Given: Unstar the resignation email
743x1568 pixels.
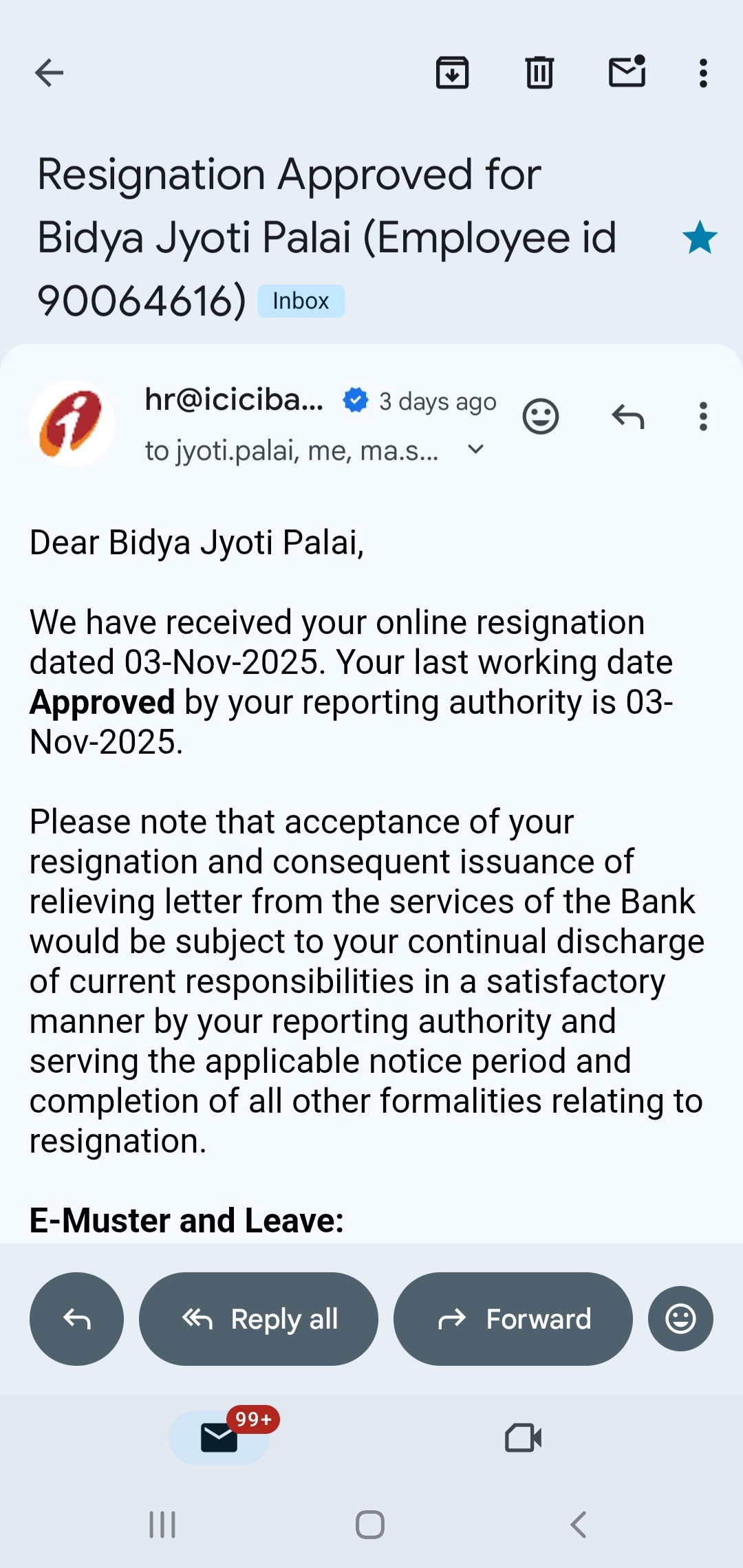Looking at the screenshot, I should pos(700,238).
